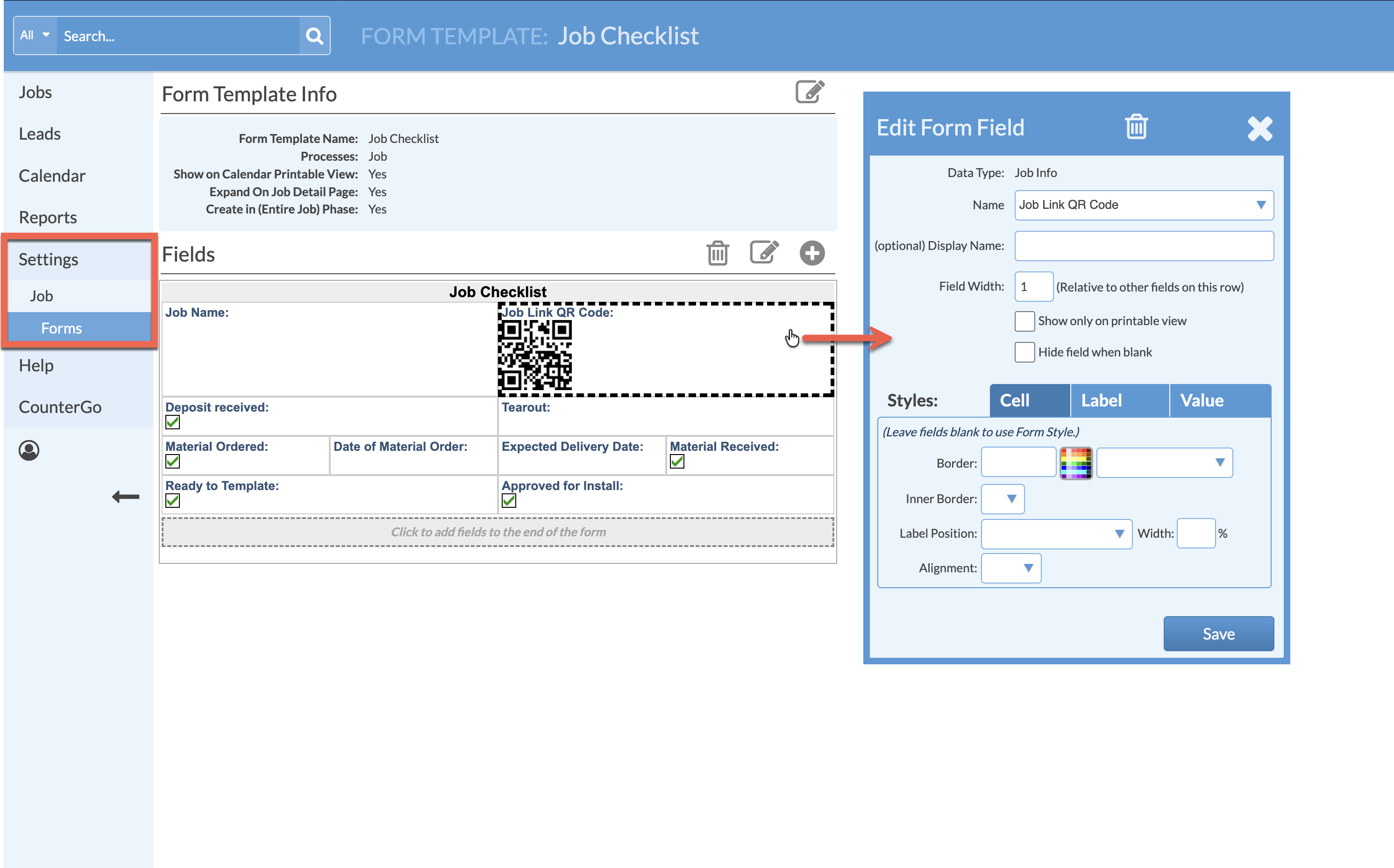
Task: Open Help in sidebar
Action: point(36,366)
